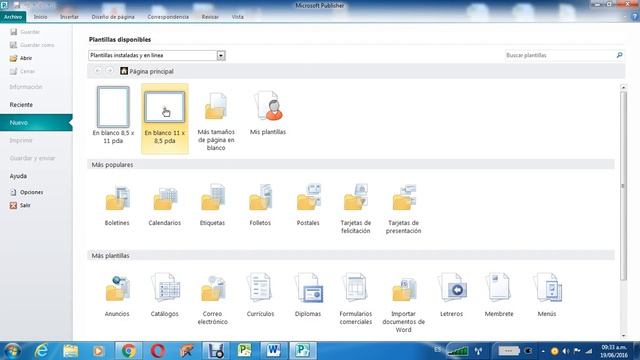Open the Letreros templates
The width and height of the screenshot is (640, 360).
tap(451, 295)
